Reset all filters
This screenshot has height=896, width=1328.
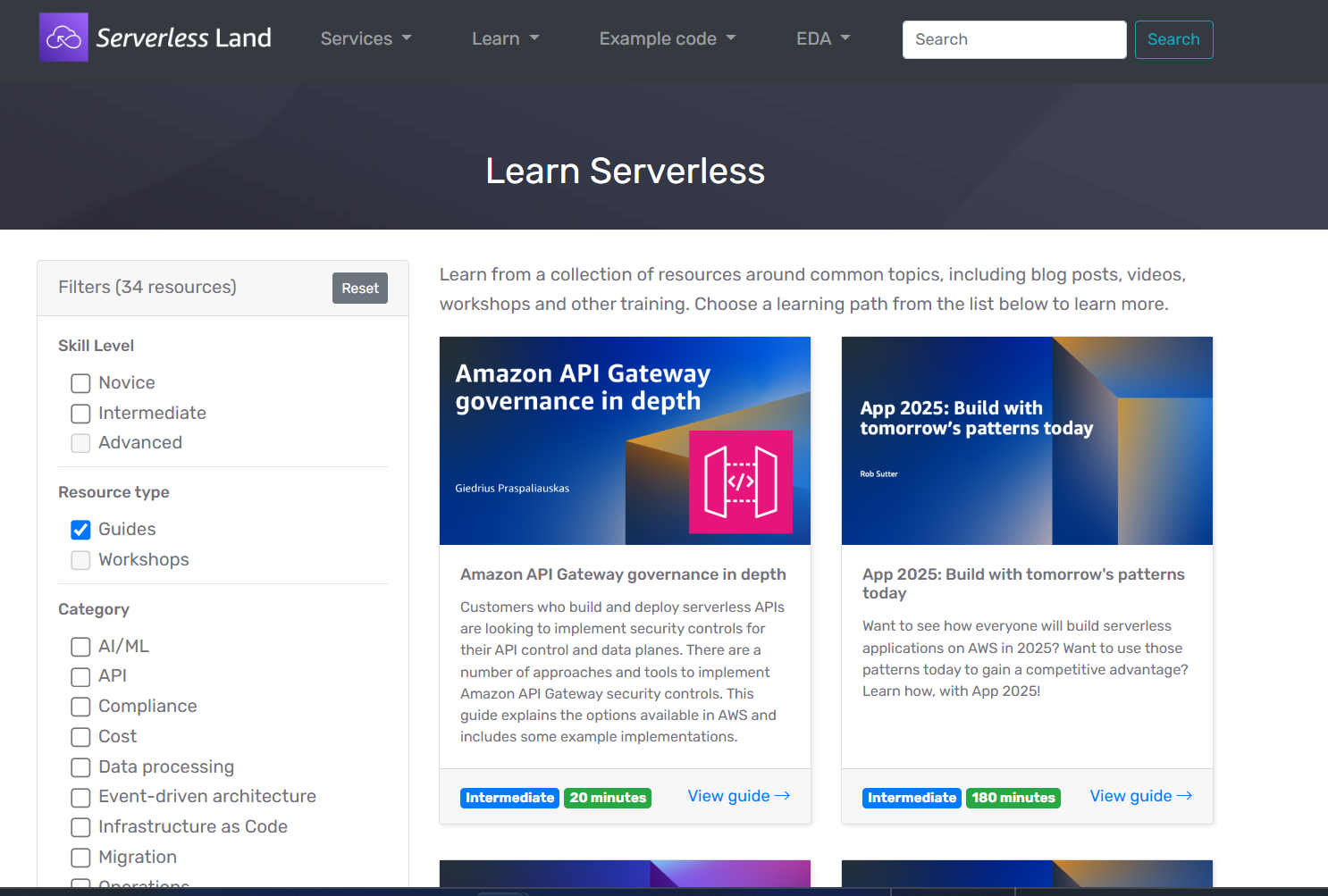click(x=360, y=288)
